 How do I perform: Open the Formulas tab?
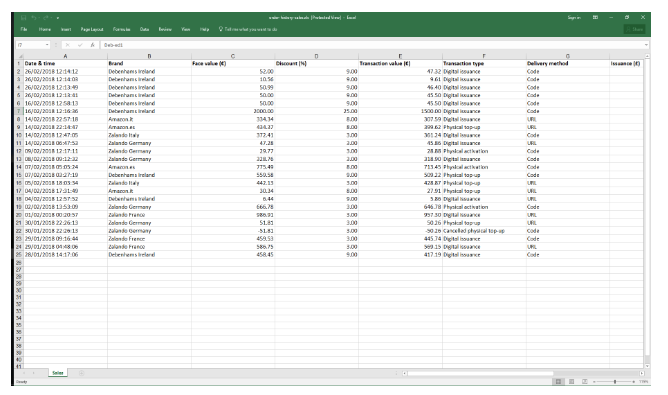coord(121,29)
